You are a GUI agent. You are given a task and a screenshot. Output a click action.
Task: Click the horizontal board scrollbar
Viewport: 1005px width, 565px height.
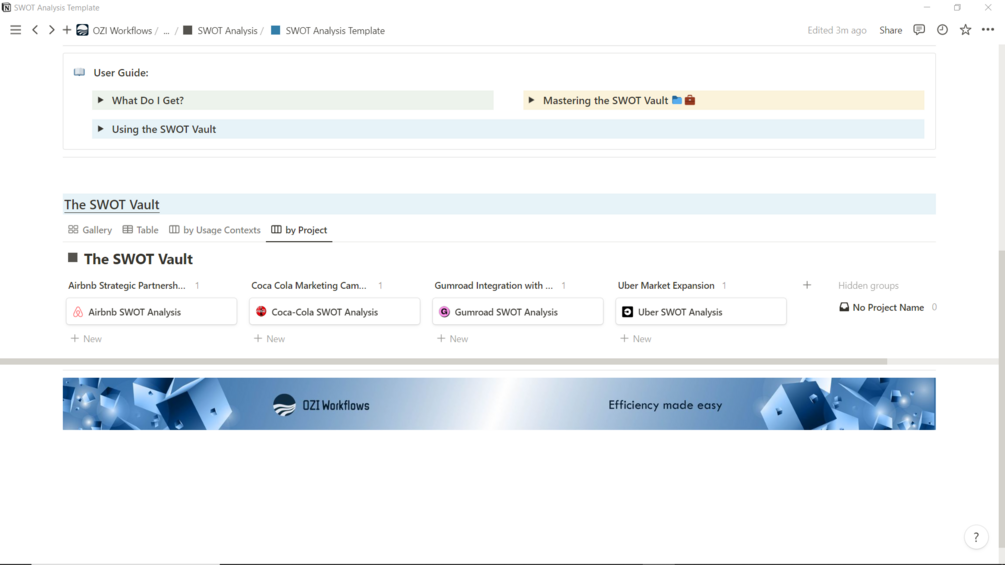click(444, 361)
